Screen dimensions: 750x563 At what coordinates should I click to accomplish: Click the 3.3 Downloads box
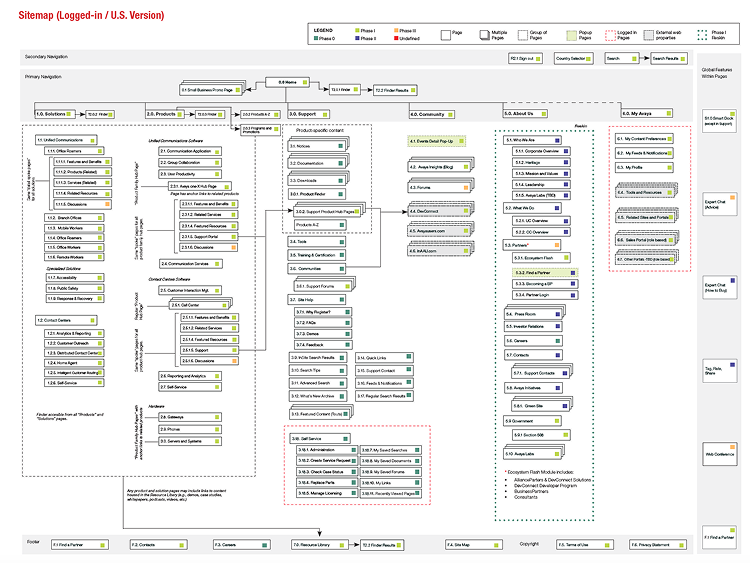[x=317, y=180]
